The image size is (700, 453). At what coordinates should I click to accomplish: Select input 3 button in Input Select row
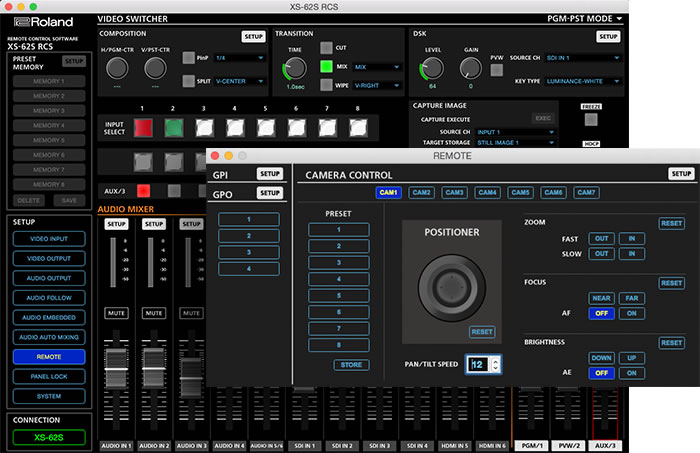[204, 128]
